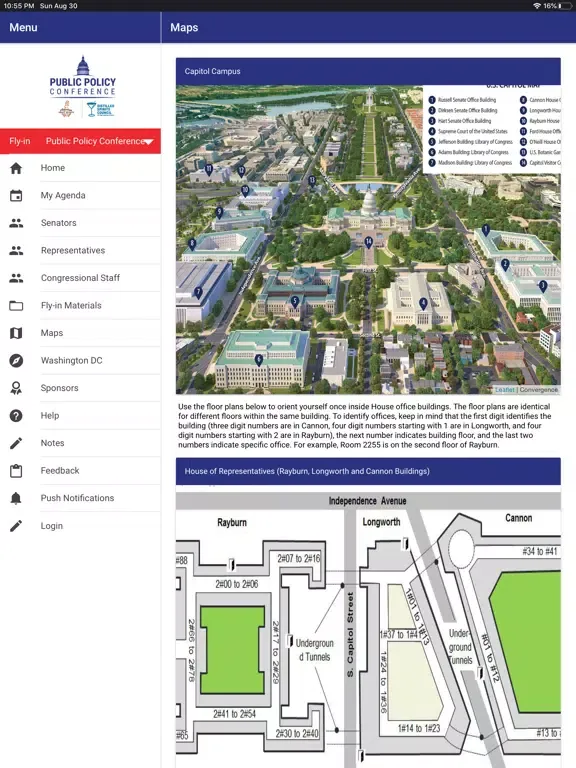Open the Public Policy Conference event dropdown arrow

pyautogui.click(x=149, y=142)
